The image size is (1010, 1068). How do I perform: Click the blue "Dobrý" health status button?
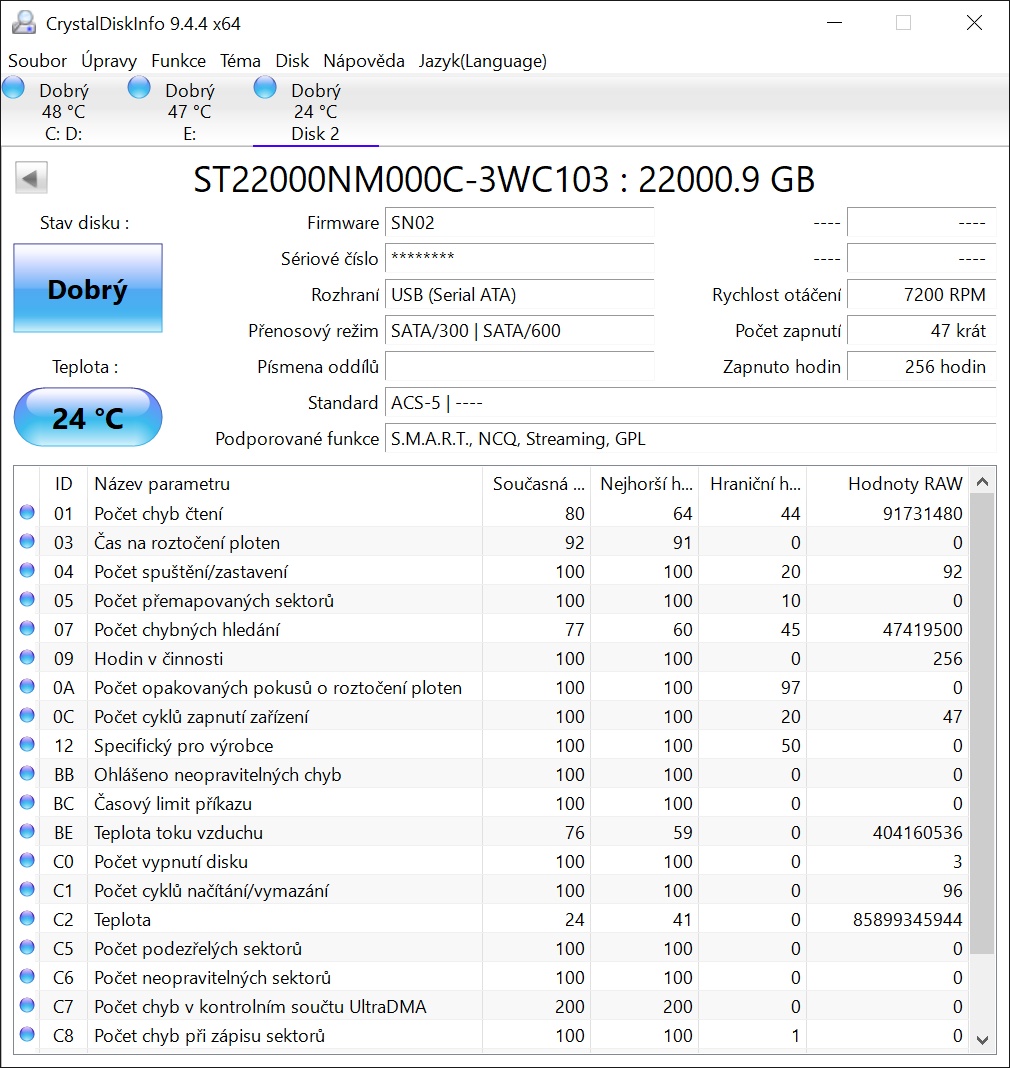coord(87,289)
